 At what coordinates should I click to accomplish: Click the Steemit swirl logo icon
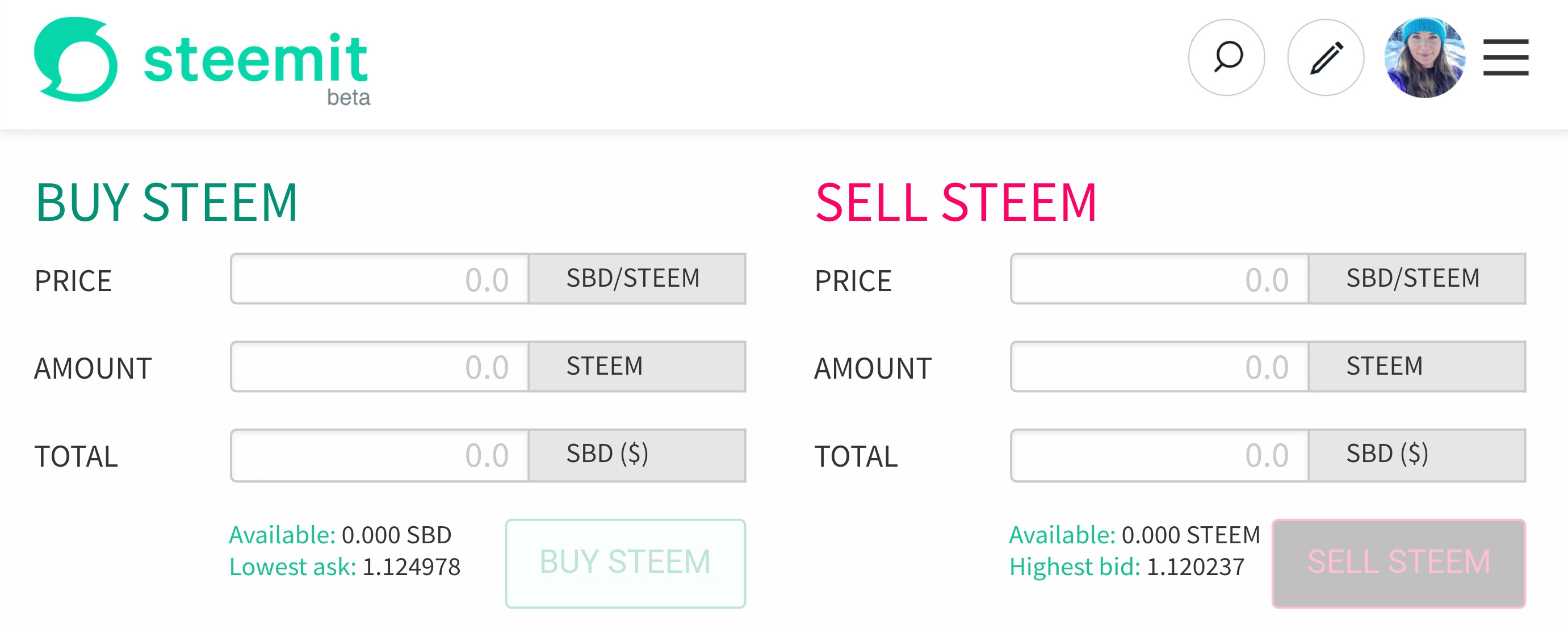(x=76, y=59)
